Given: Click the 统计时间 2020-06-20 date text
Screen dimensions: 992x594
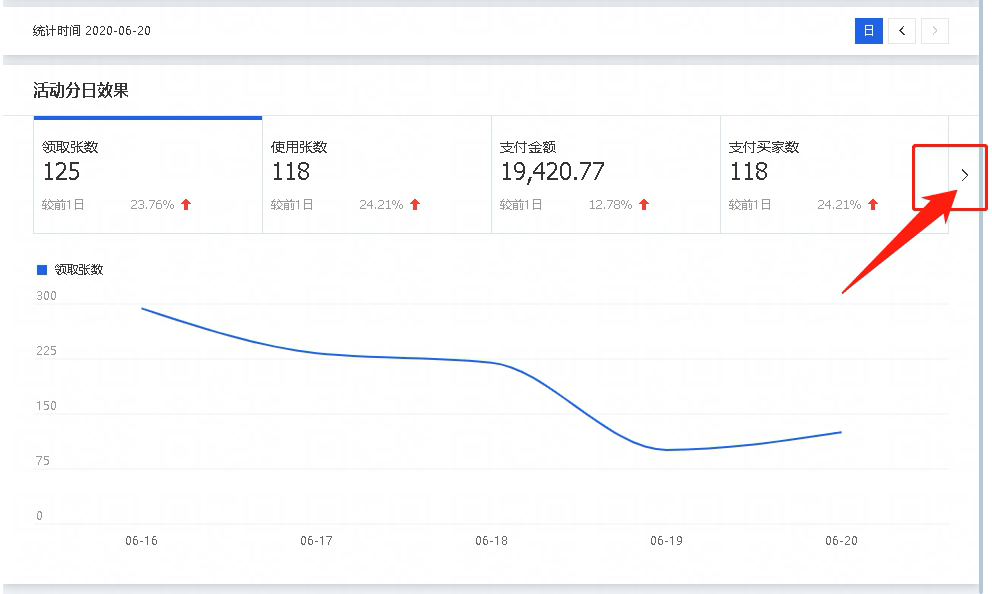Looking at the screenshot, I should 92,31.
